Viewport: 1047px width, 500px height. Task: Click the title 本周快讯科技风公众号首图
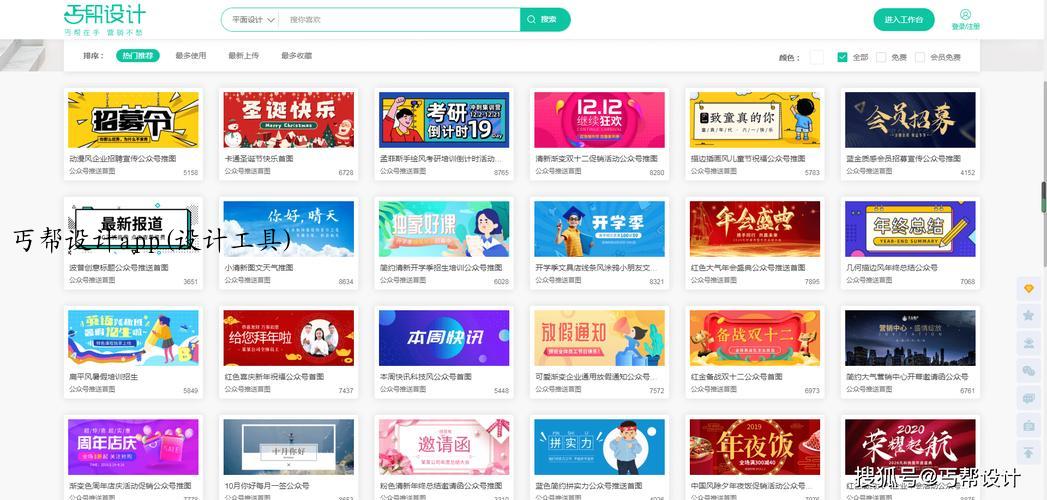pos(426,377)
